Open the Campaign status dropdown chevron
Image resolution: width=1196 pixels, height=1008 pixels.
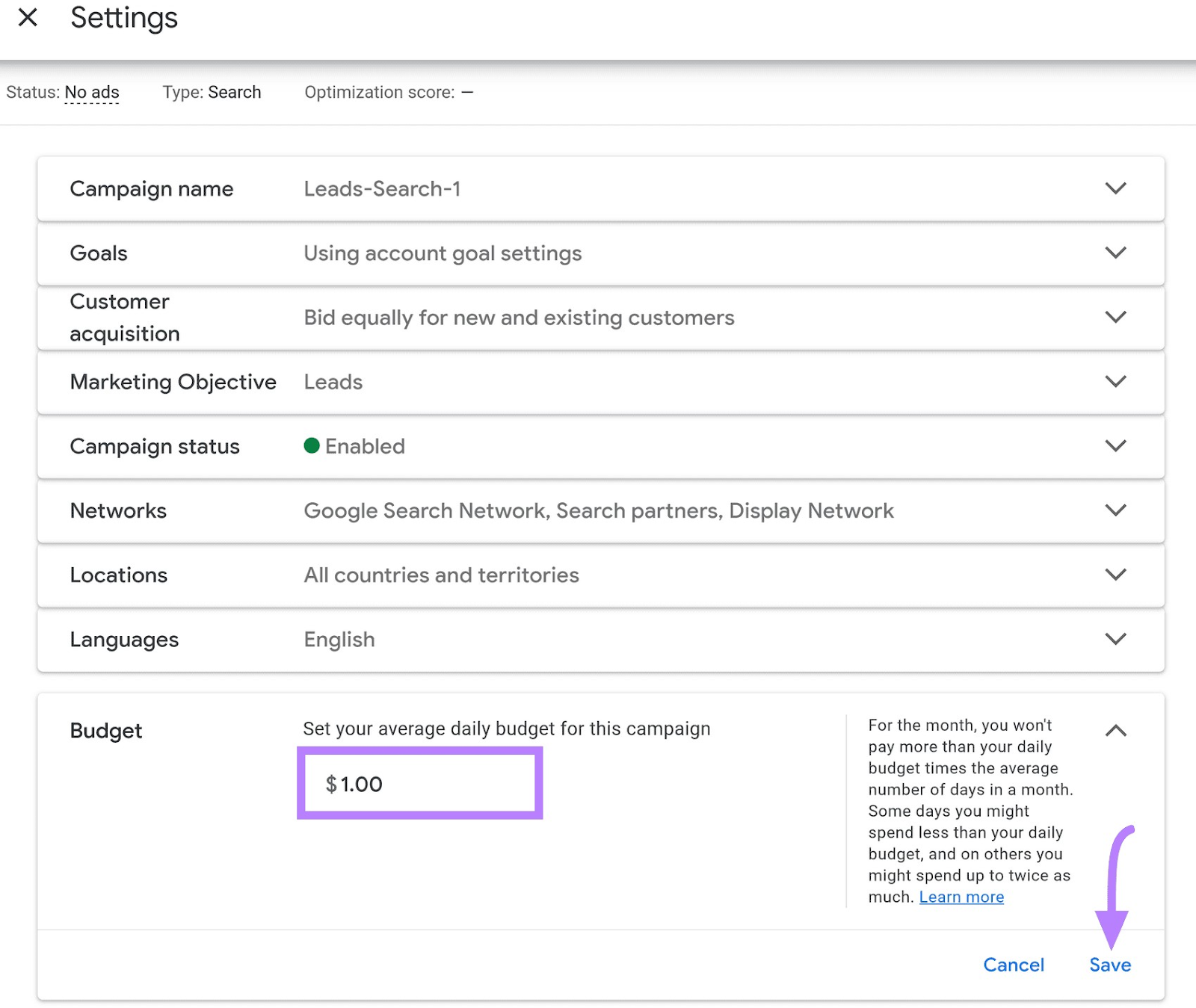[x=1115, y=446]
